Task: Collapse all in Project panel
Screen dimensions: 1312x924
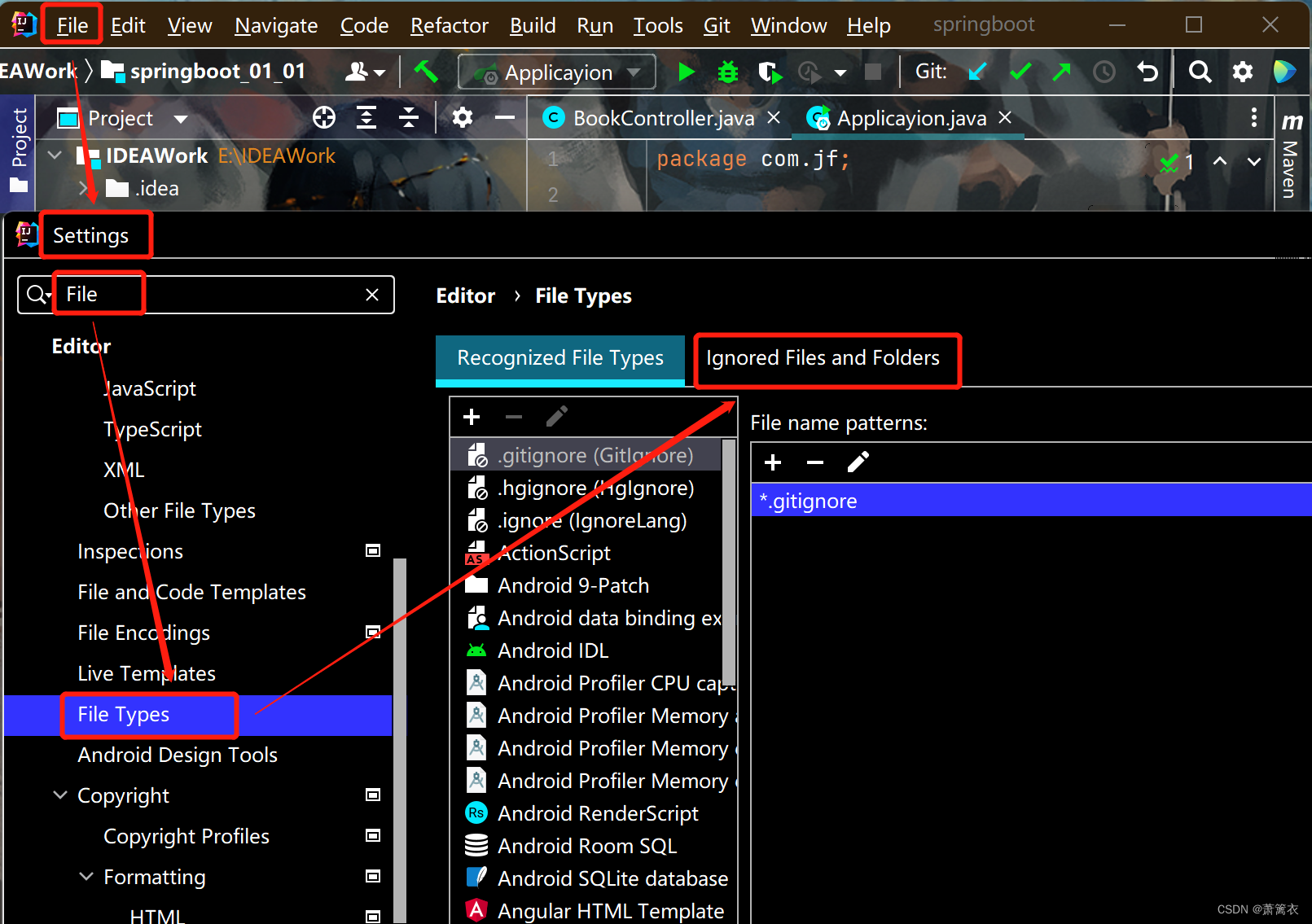Action: tap(409, 118)
